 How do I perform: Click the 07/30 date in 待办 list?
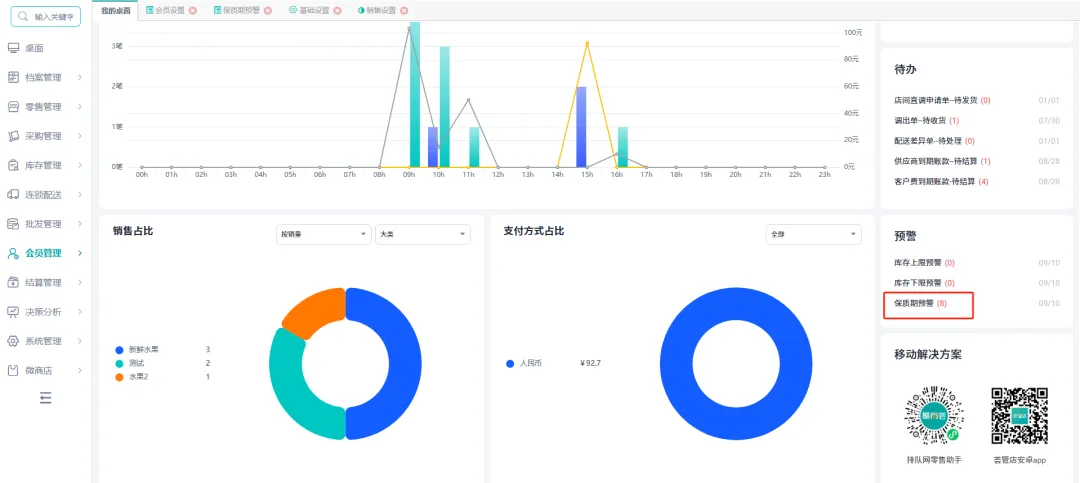point(1049,121)
